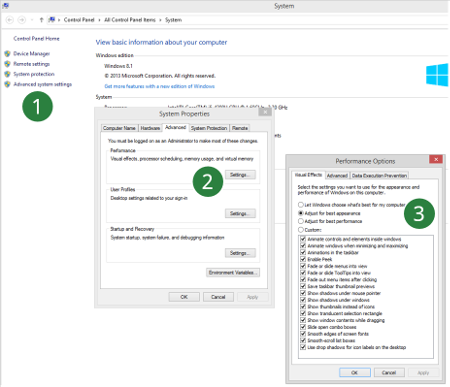This screenshot has height=387, width=450.
Task: Select Adjust for best performance
Action: coord(330,221)
